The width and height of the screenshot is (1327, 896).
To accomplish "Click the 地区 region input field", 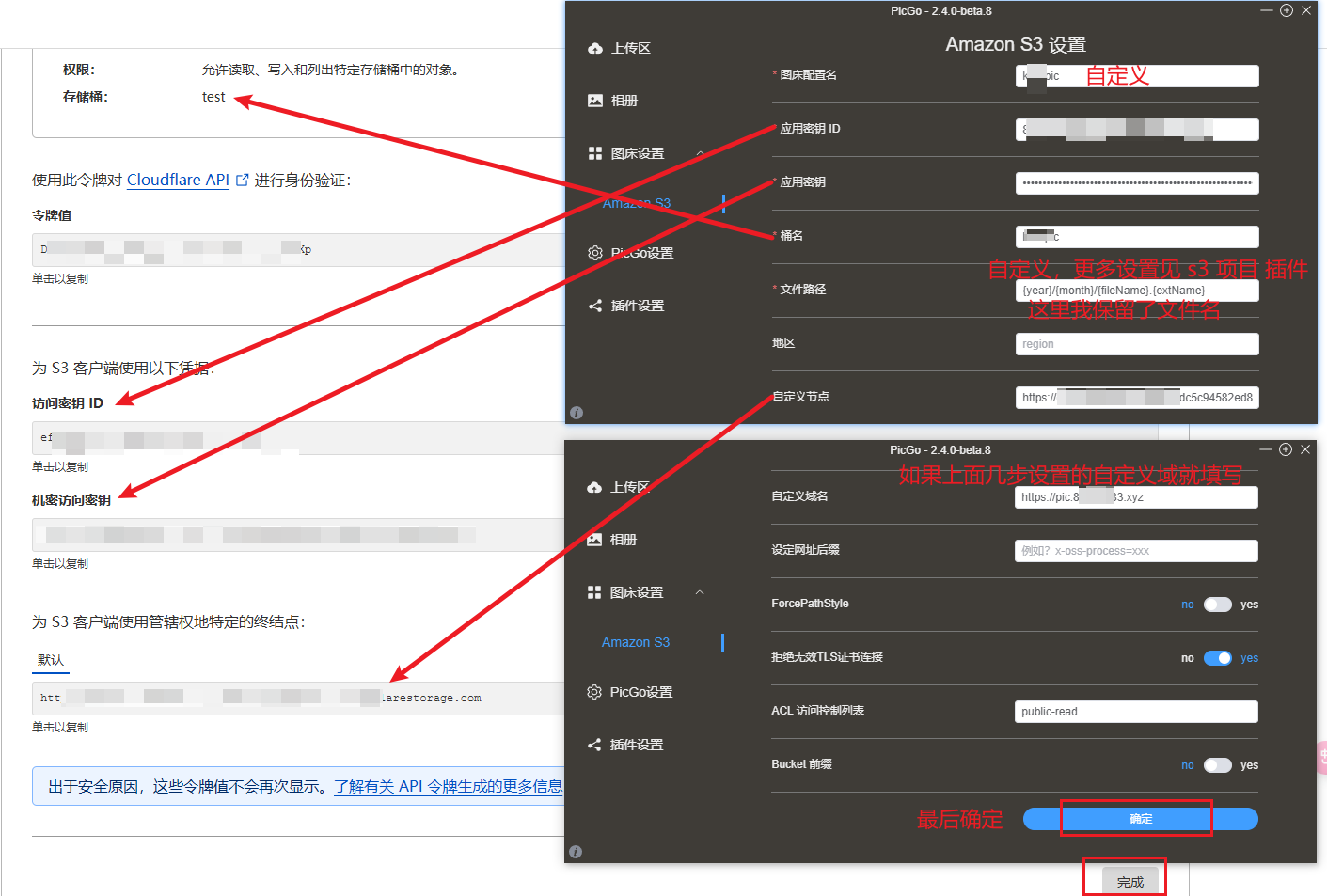I will pyautogui.click(x=1136, y=344).
